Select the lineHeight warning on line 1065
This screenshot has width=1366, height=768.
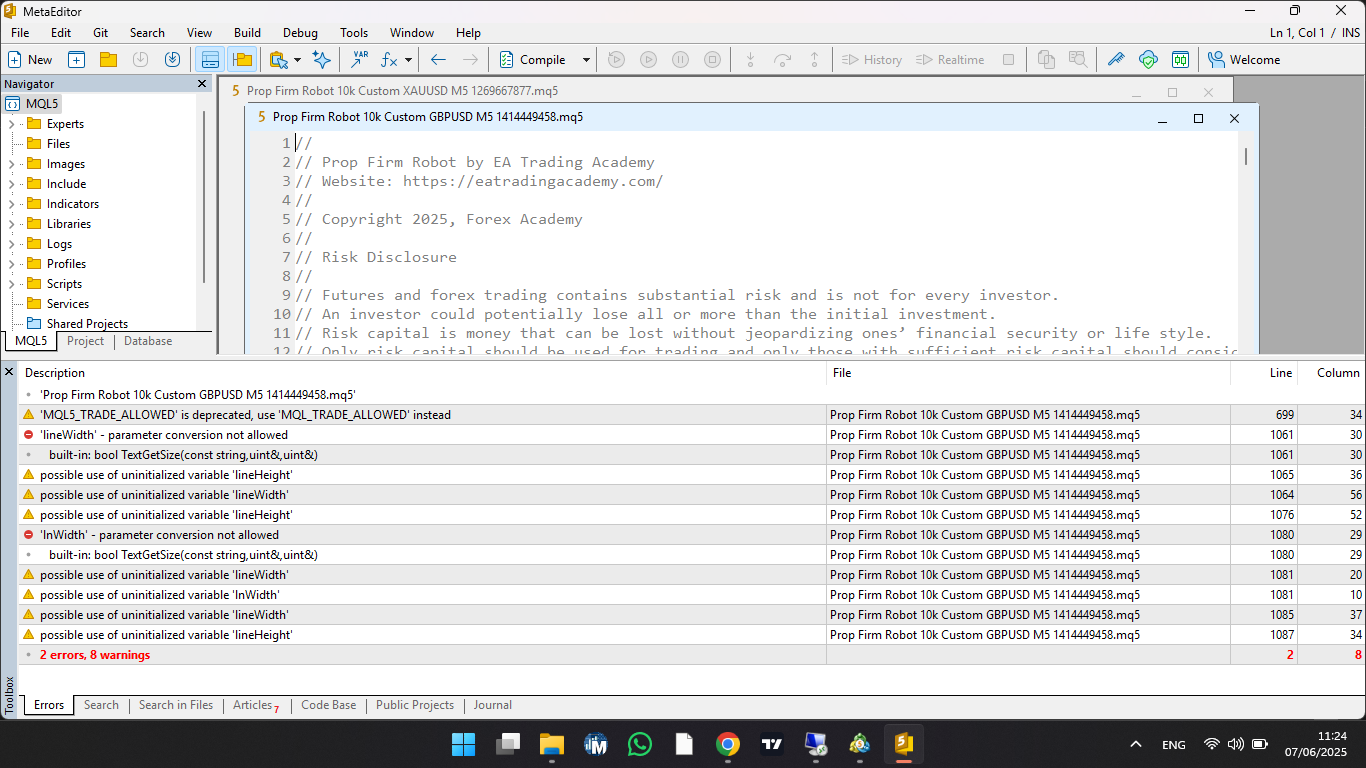690,475
